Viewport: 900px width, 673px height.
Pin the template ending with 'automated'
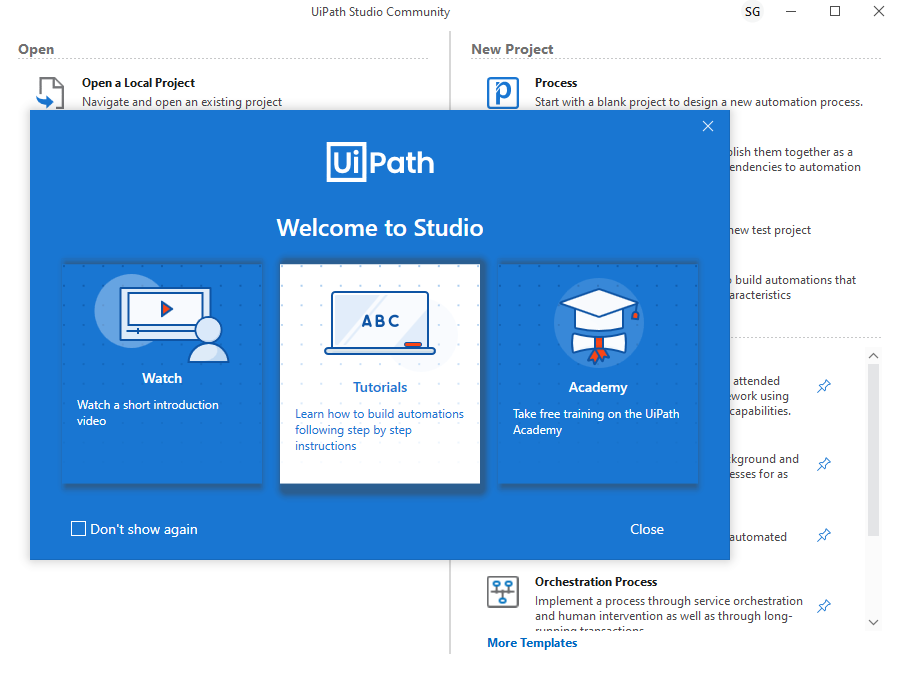click(824, 535)
